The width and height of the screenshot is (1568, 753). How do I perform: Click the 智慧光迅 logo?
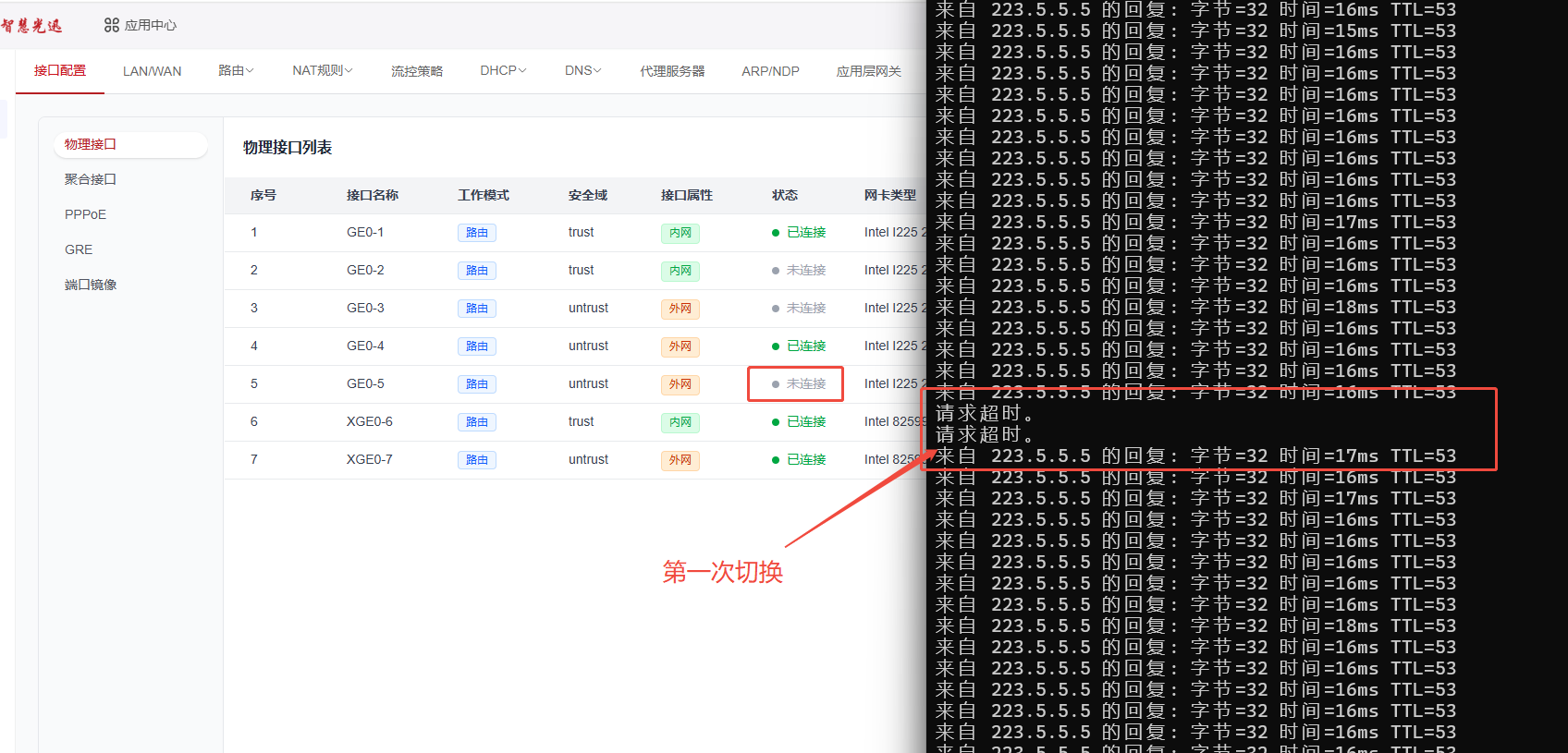click(x=32, y=25)
